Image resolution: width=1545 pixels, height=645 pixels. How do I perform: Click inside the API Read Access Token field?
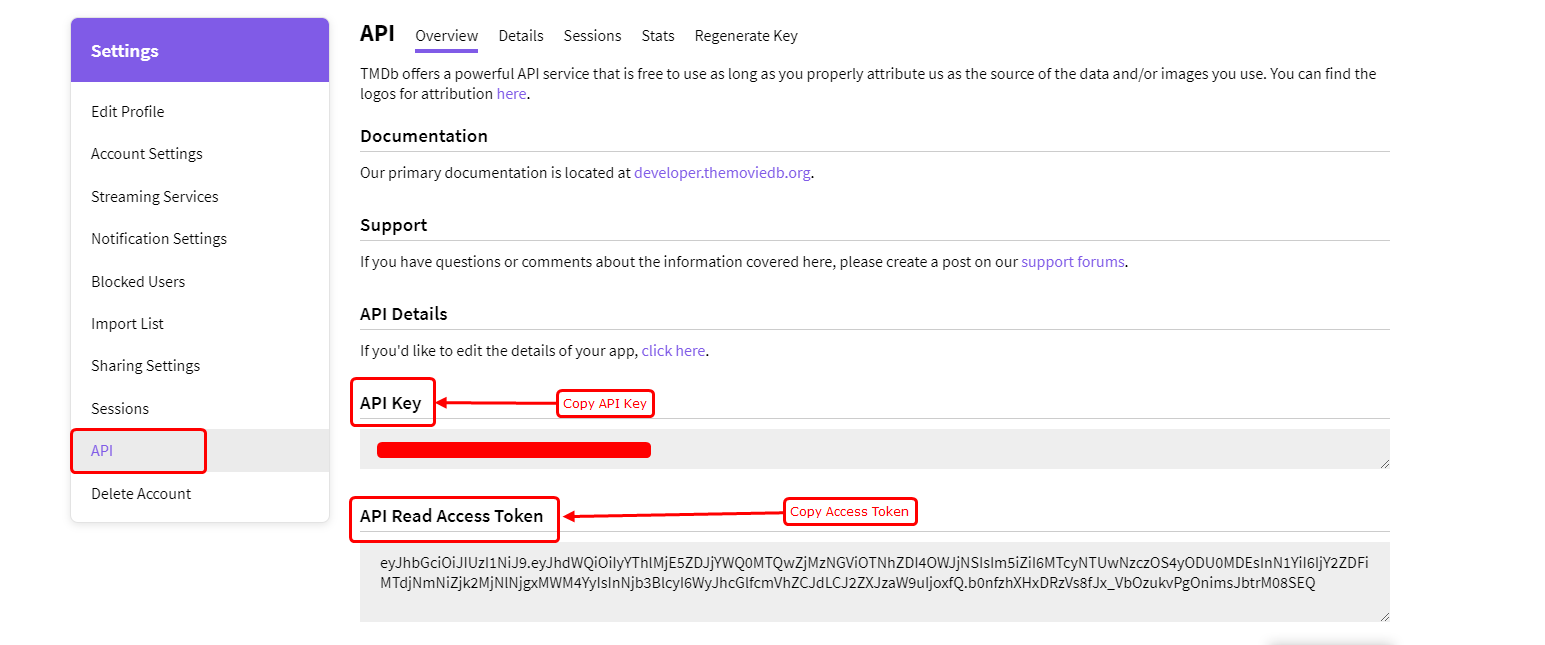[874, 582]
